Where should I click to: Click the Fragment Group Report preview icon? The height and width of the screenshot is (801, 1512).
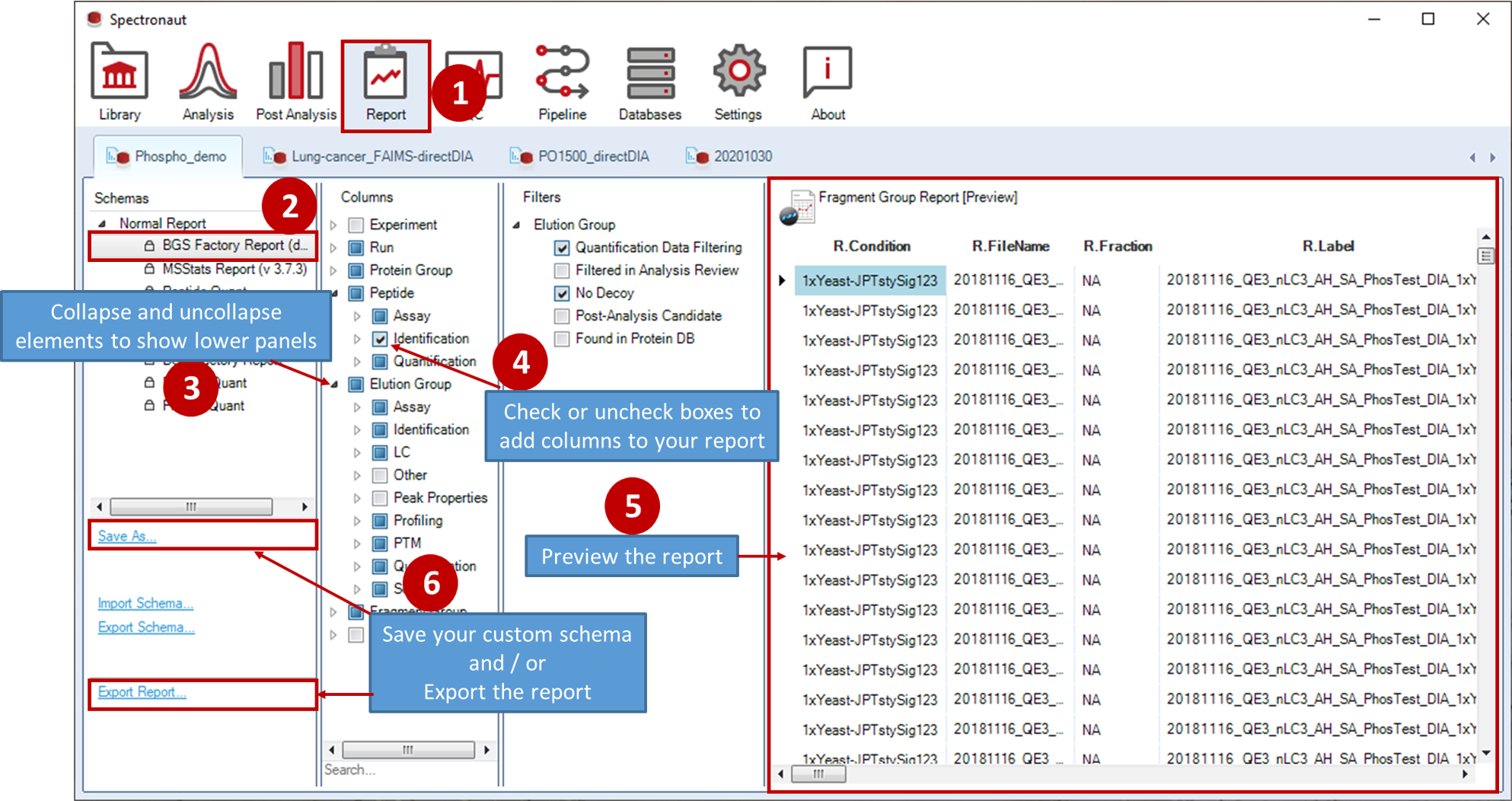(x=797, y=208)
